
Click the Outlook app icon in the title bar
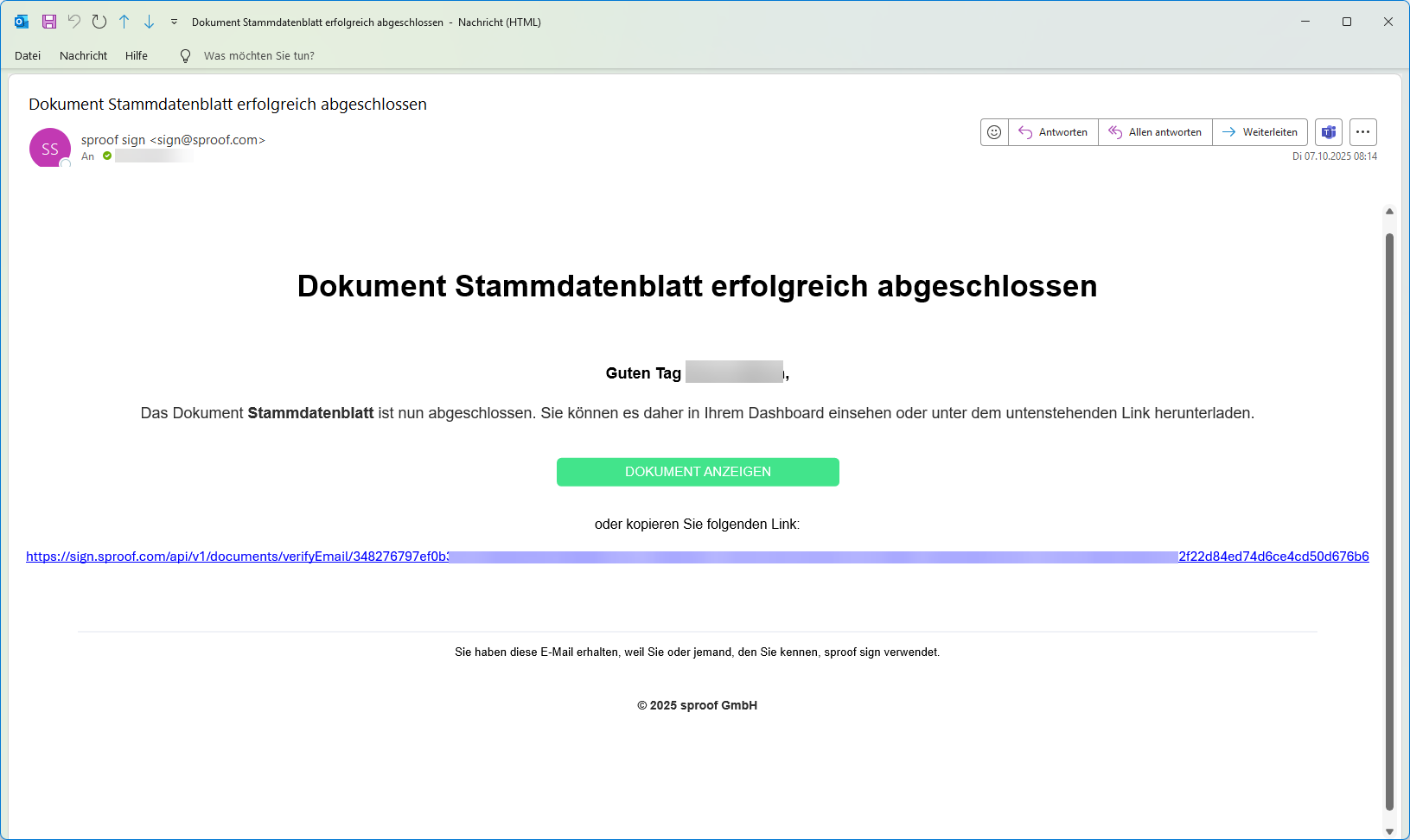tap(21, 22)
